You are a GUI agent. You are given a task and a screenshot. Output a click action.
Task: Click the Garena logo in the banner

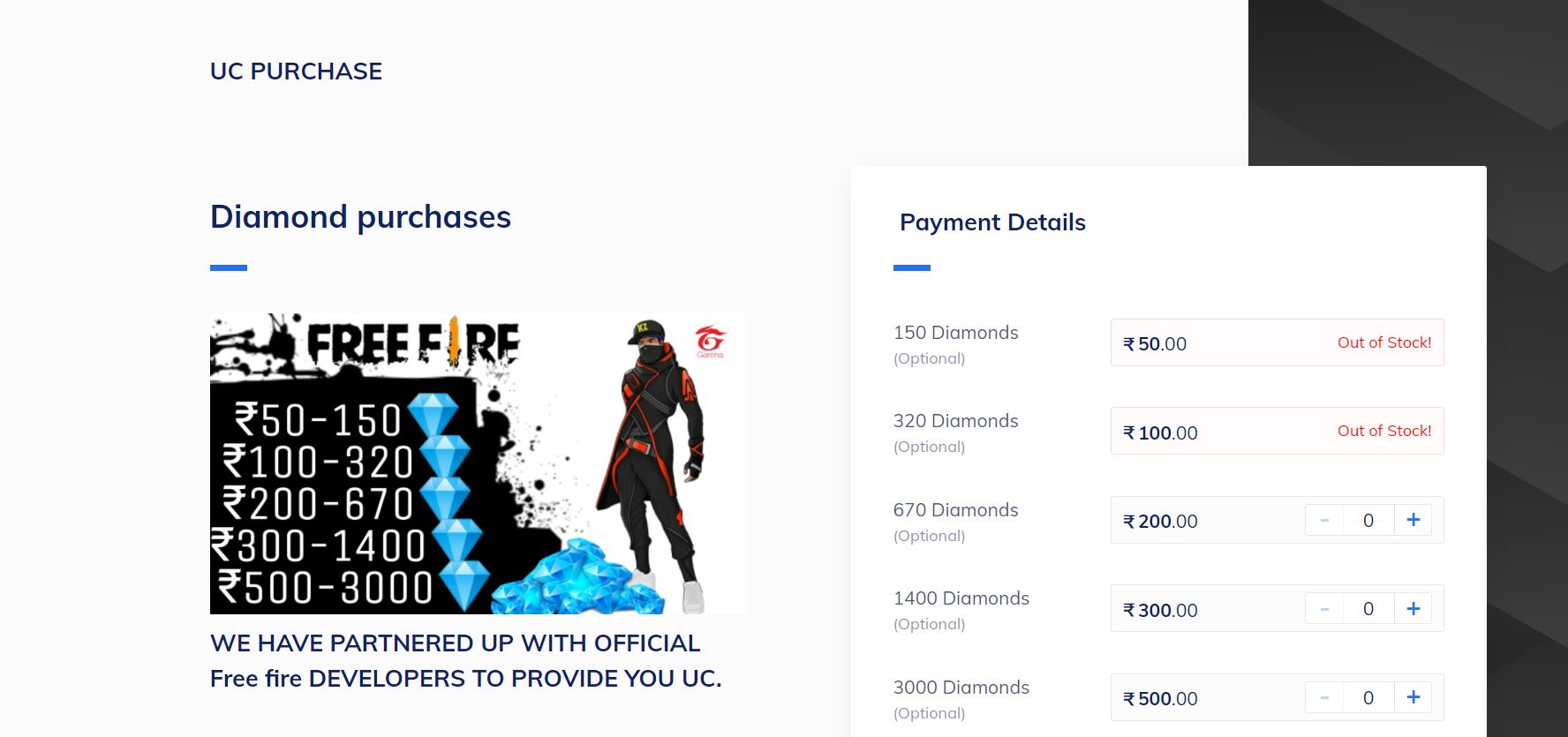[x=710, y=342]
